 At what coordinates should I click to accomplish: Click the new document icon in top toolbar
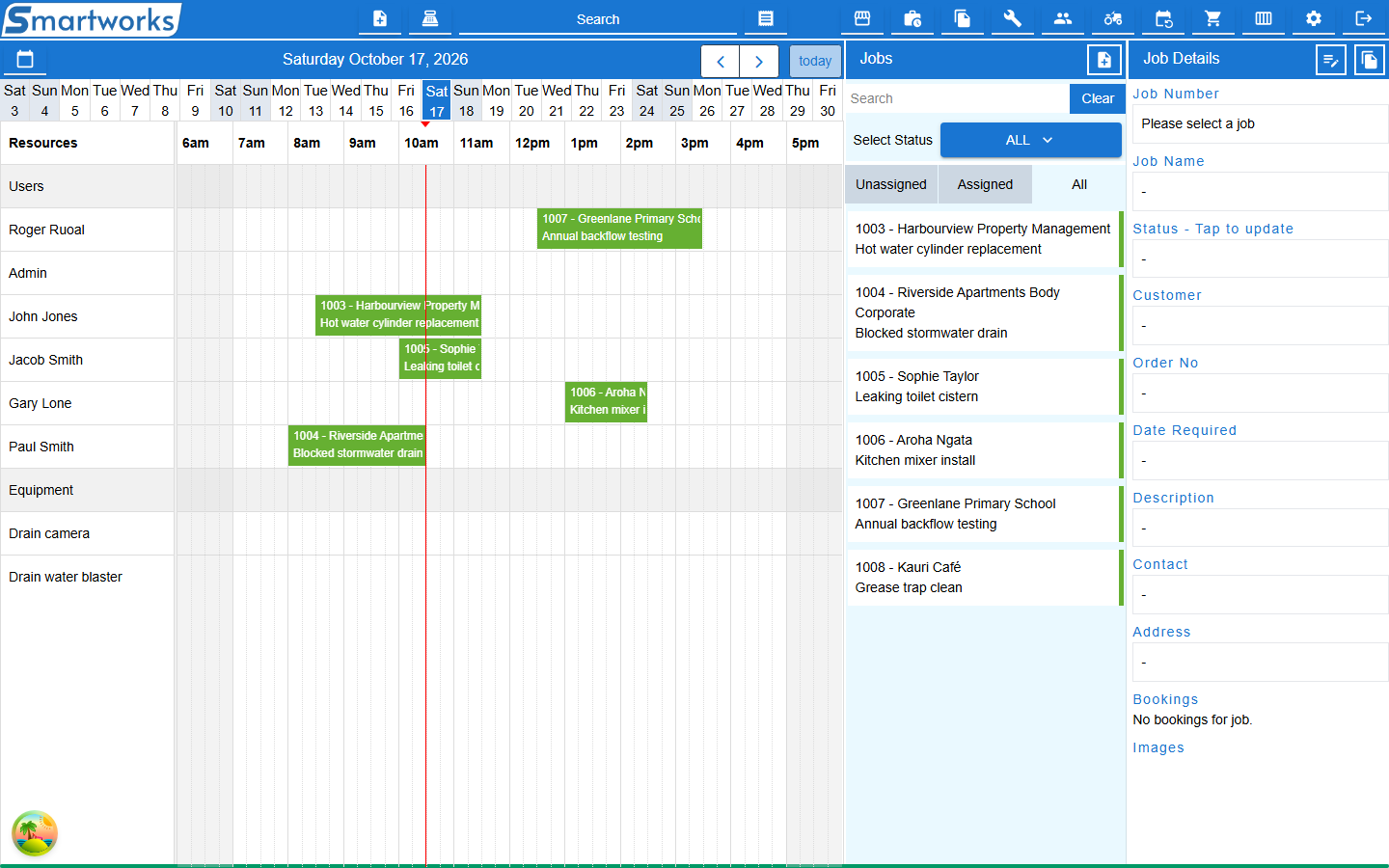pos(380,18)
